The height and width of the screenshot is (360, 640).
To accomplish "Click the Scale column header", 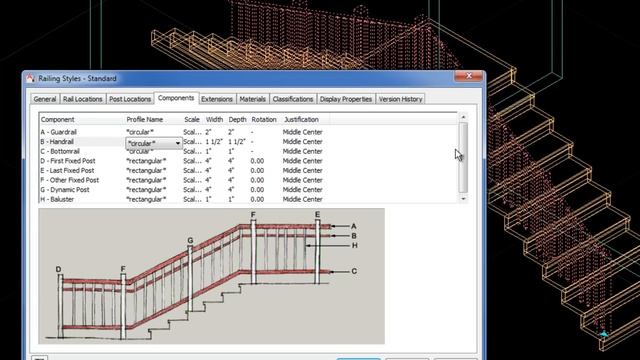I will 192,120.
